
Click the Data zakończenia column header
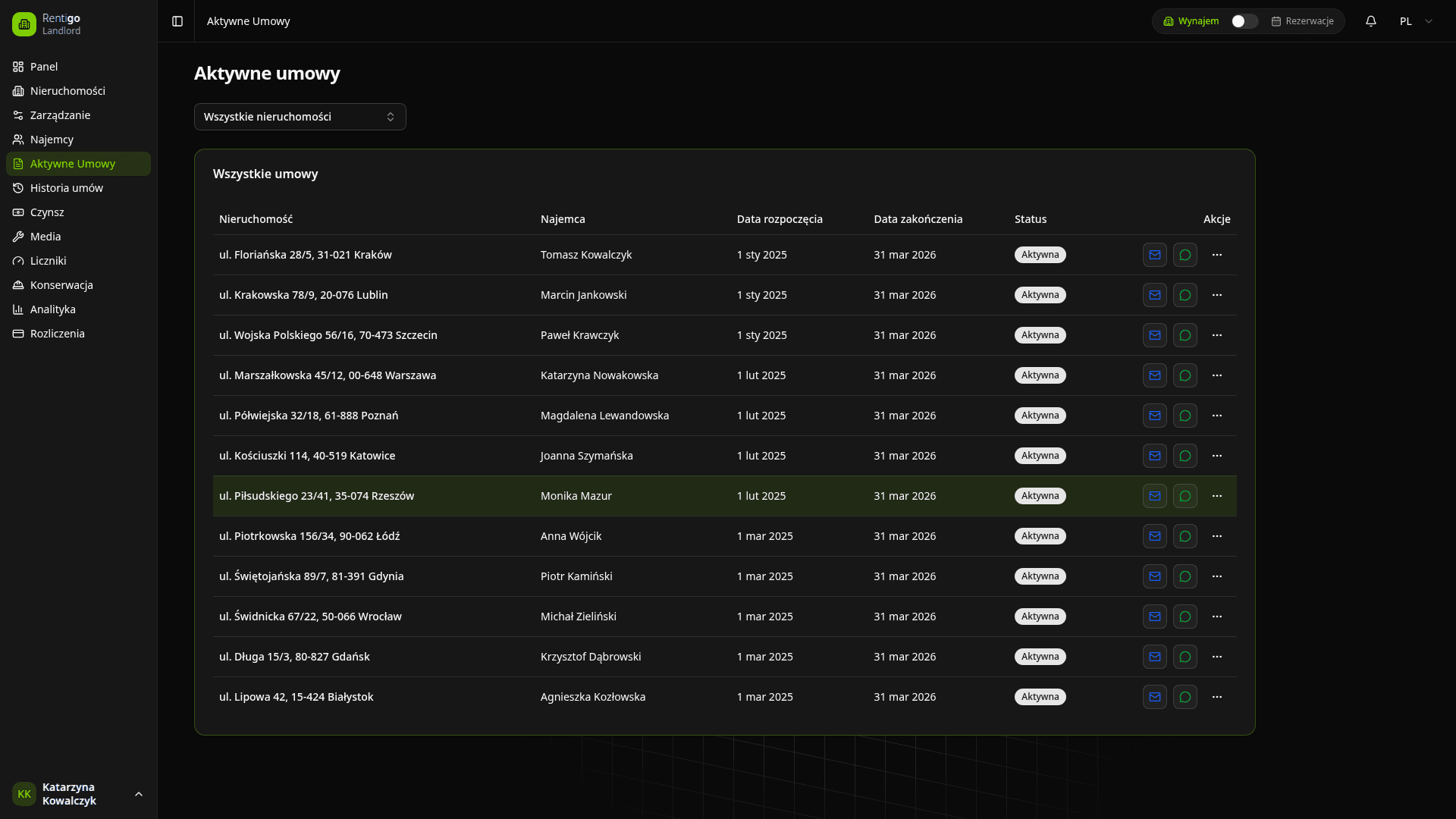click(918, 219)
